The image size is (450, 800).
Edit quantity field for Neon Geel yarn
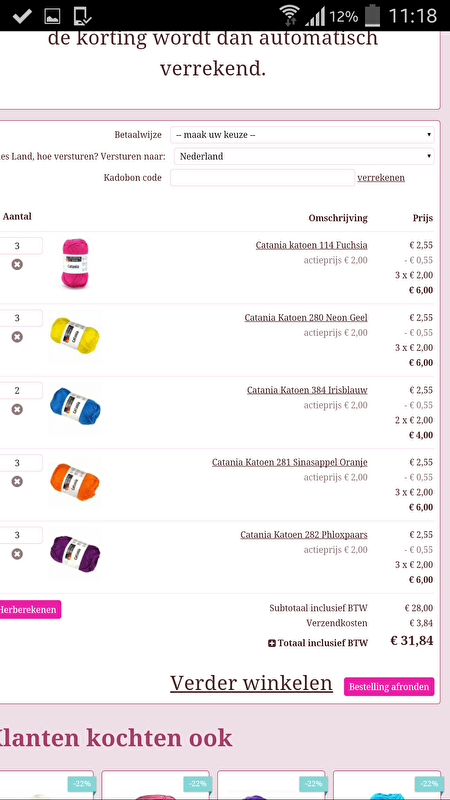point(20,318)
